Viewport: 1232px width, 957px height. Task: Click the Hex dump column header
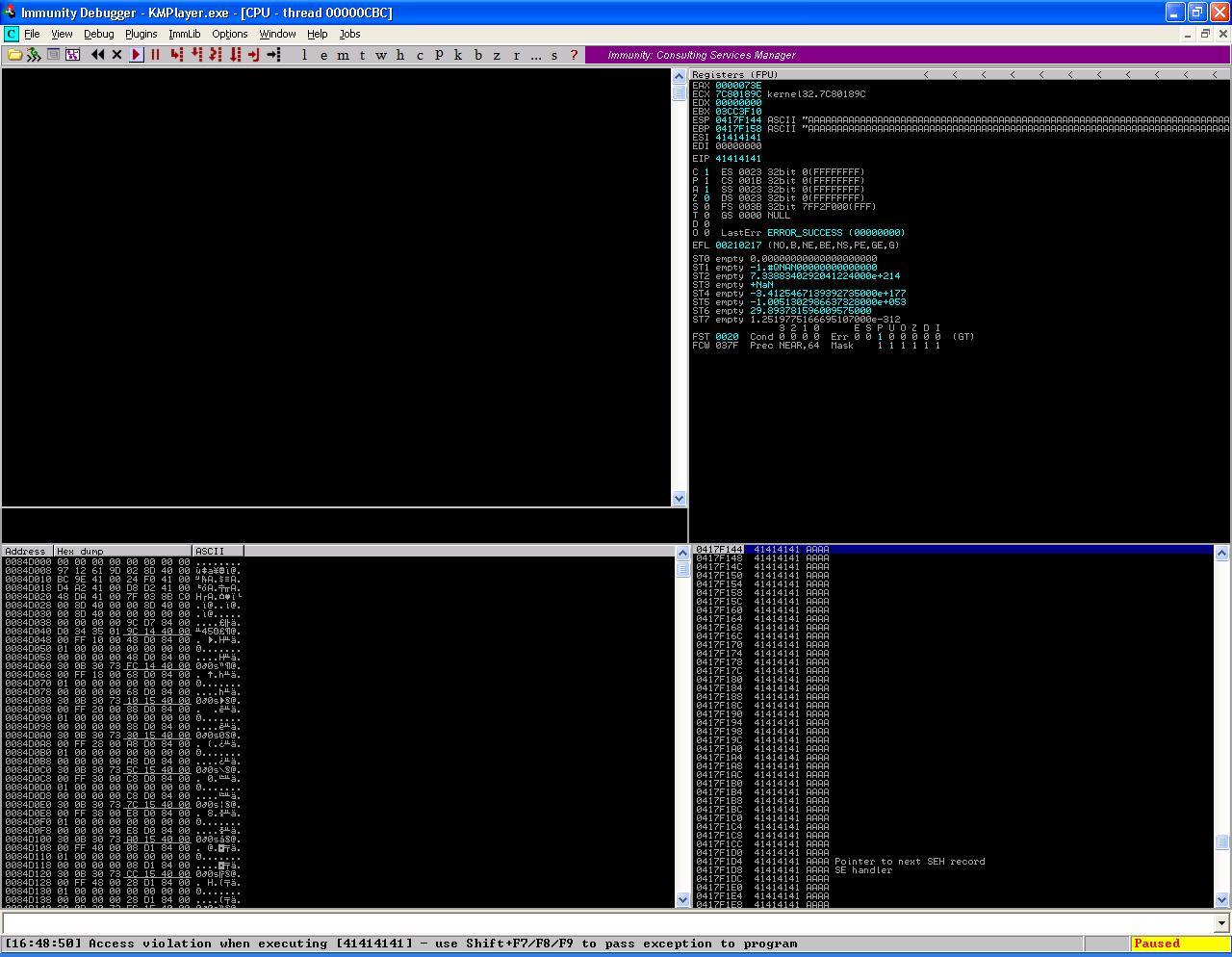click(x=123, y=551)
